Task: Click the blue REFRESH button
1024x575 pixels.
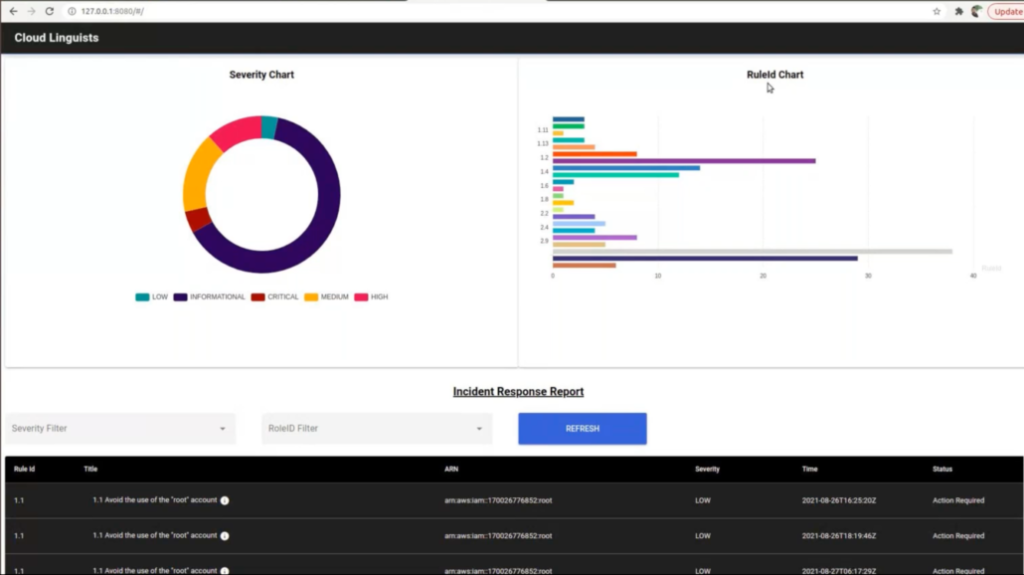Action: (583, 429)
